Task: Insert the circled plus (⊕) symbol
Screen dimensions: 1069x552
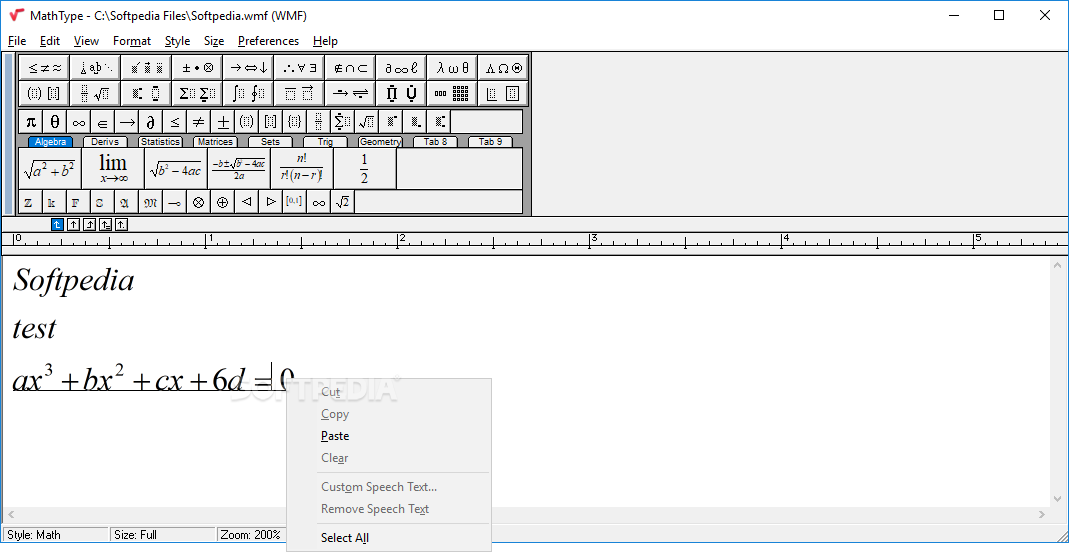Action: (x=222, y=202)
